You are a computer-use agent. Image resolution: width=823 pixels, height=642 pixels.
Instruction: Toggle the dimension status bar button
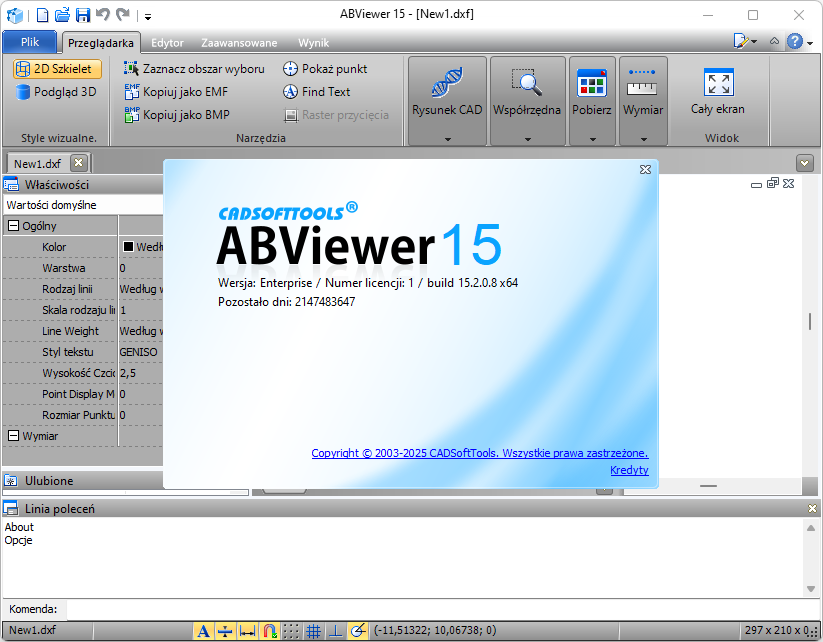tap(247, 630)
